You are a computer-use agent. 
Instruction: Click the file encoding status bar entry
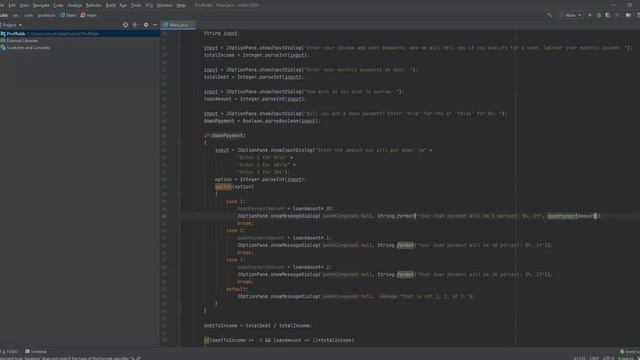(x=609, y=358)
